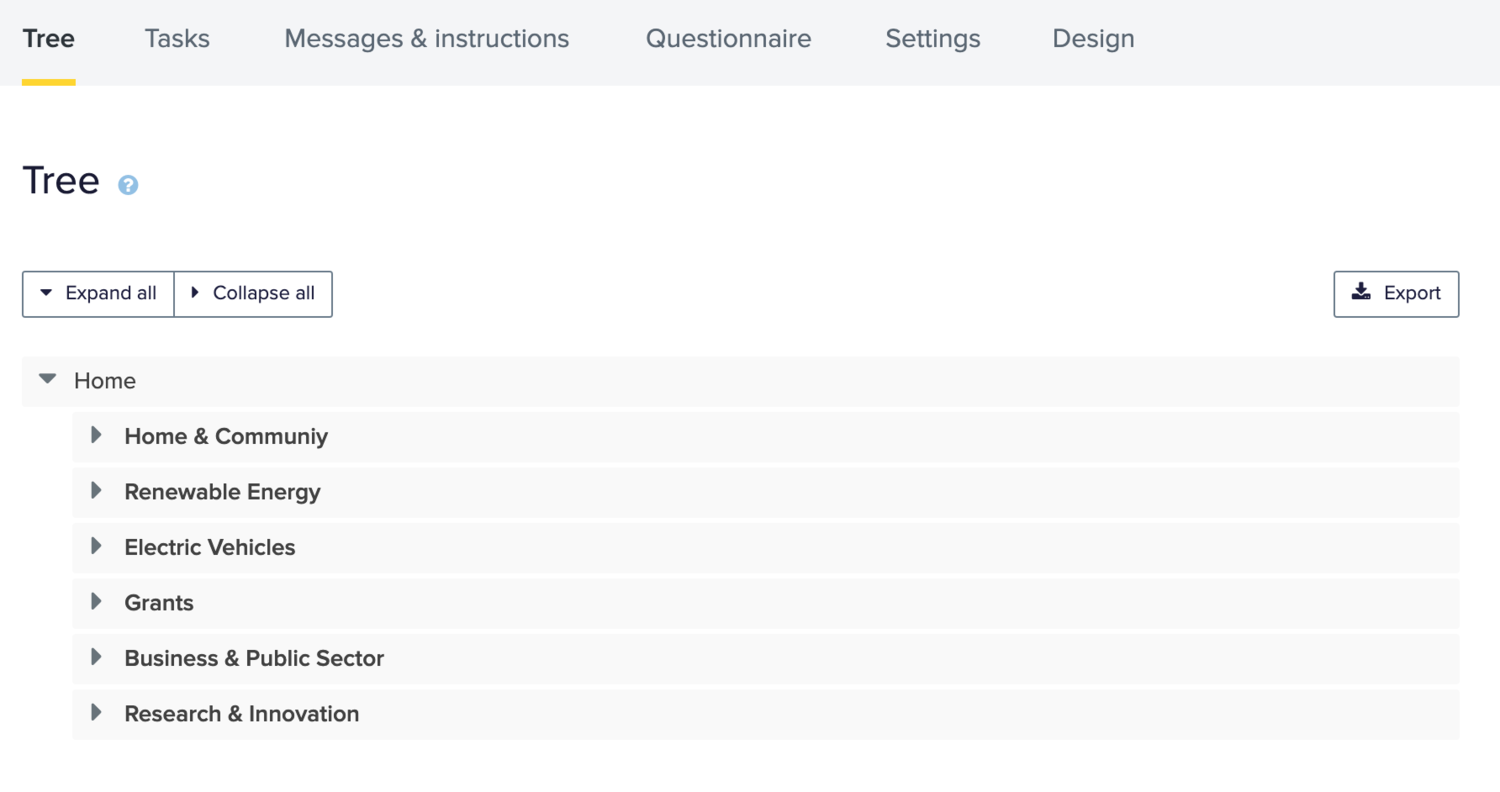Expand Research & Innovation arrow
This screenshot has width=1500, height=792.
click(97, 712)
